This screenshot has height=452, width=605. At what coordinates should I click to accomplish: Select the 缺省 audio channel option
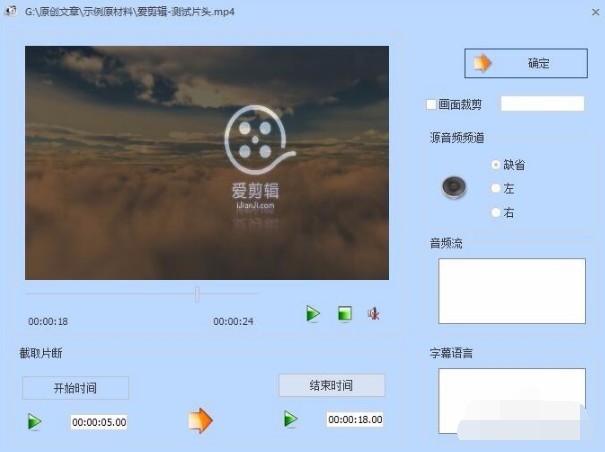496,165
